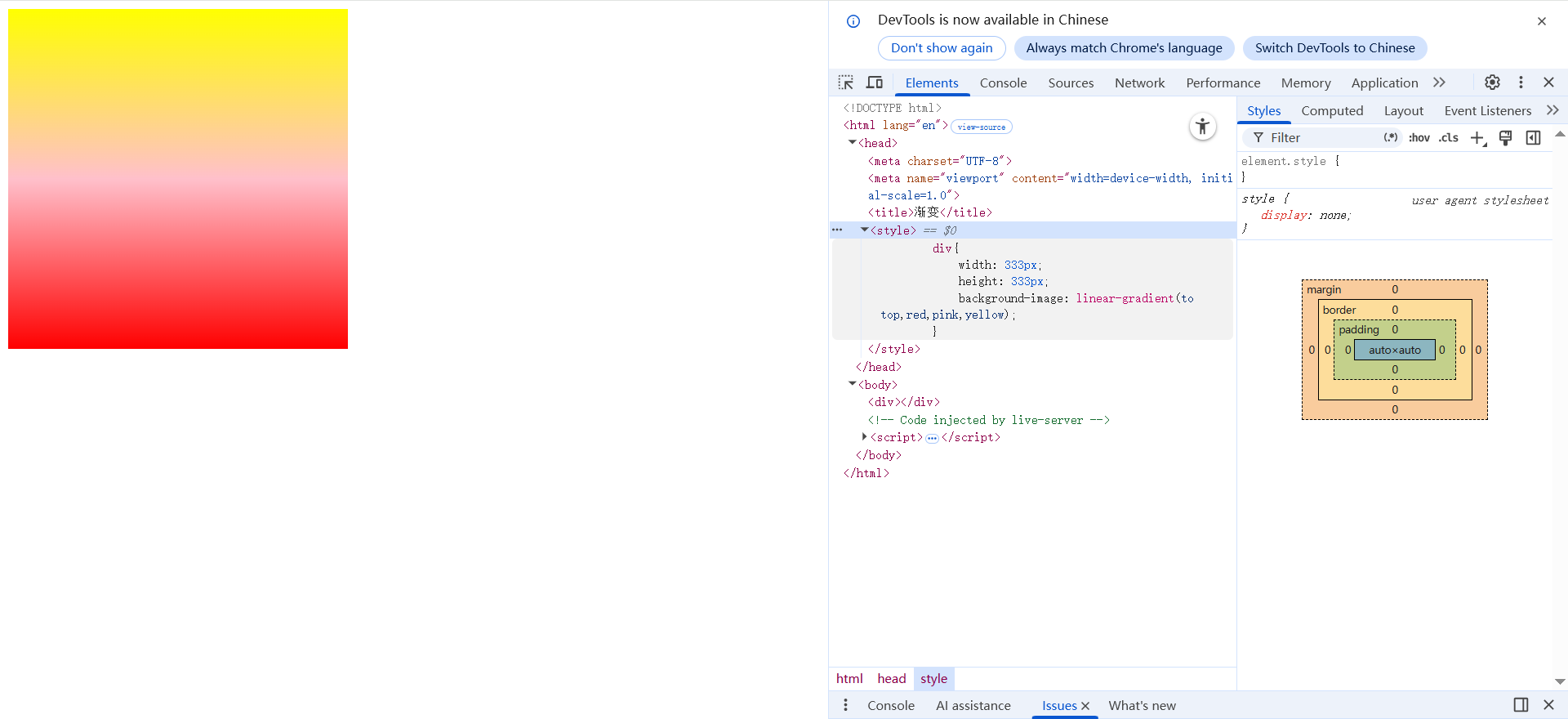The image size is (1568, 719).
Task: Open the Network tab
Action: 1139,83
